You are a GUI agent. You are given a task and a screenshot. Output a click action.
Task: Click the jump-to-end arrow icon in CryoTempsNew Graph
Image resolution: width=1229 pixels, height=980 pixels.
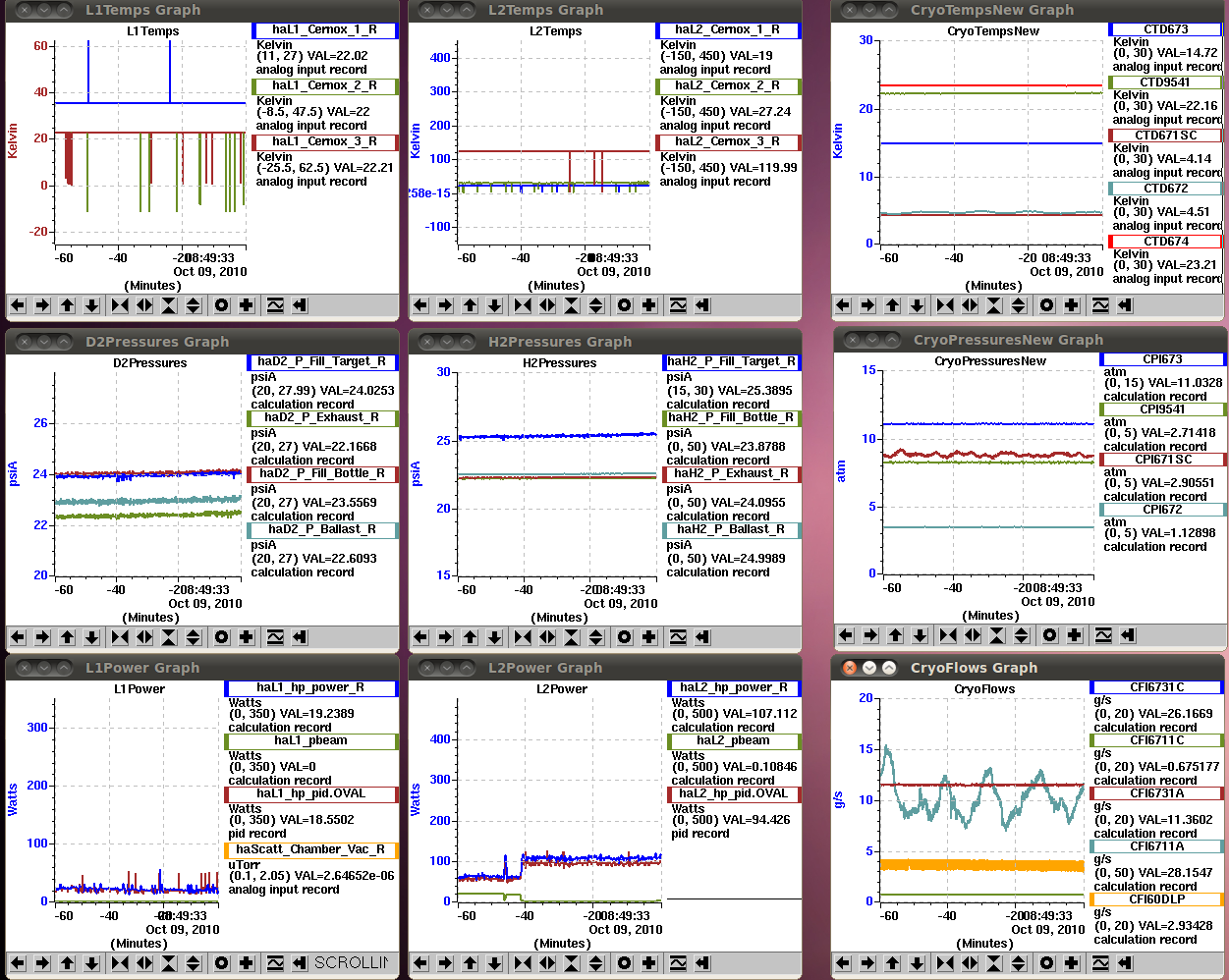click(1125, 305)
